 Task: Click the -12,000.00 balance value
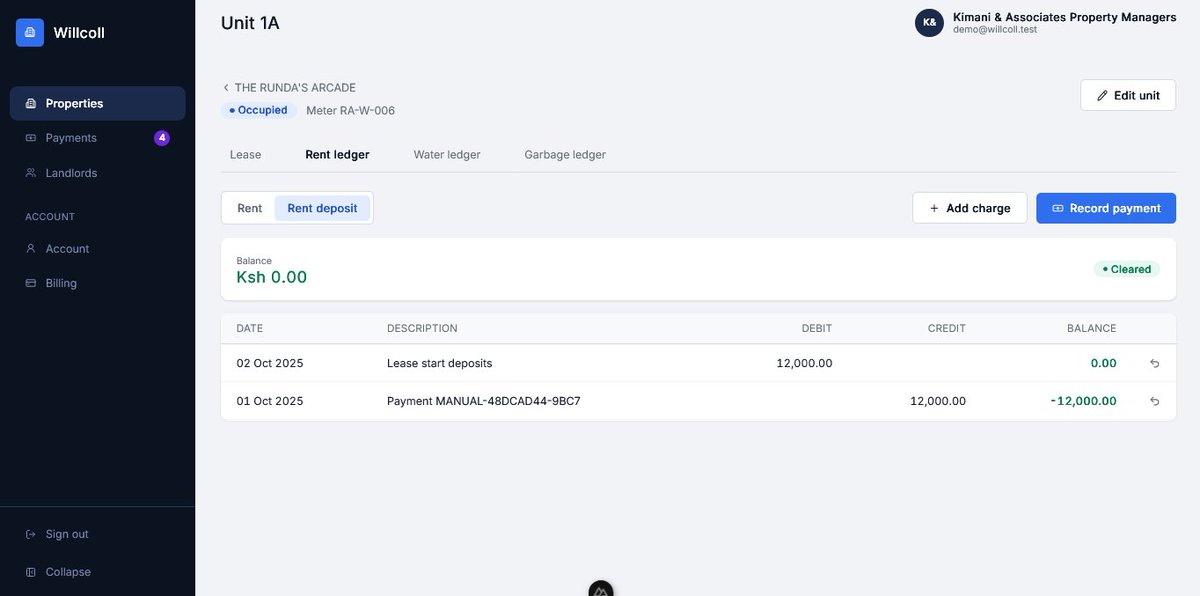pyautogui.click(x=1084, y=401)
